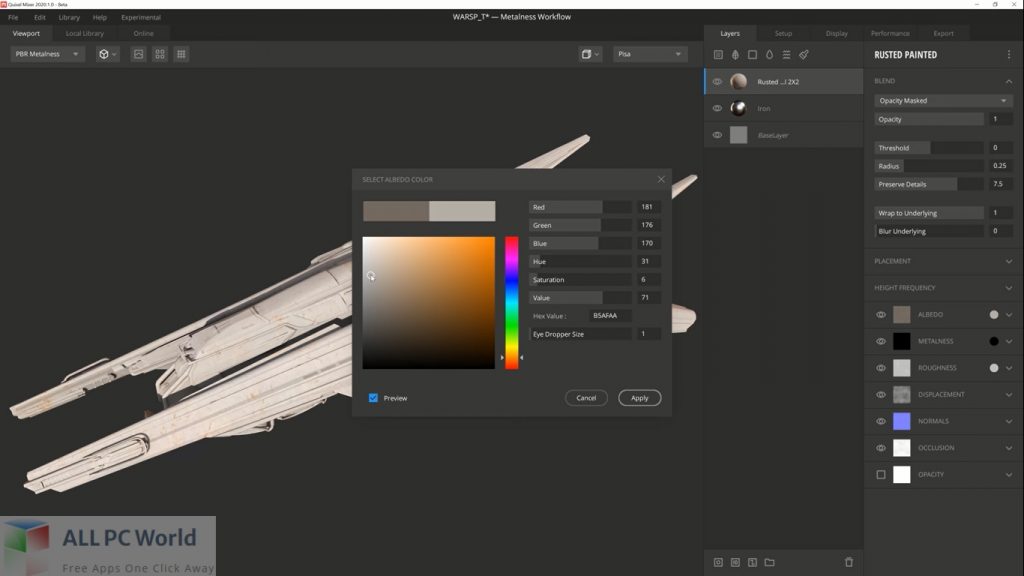Open the Opacity Masked blend dropdown

click(x=941, y=100)
